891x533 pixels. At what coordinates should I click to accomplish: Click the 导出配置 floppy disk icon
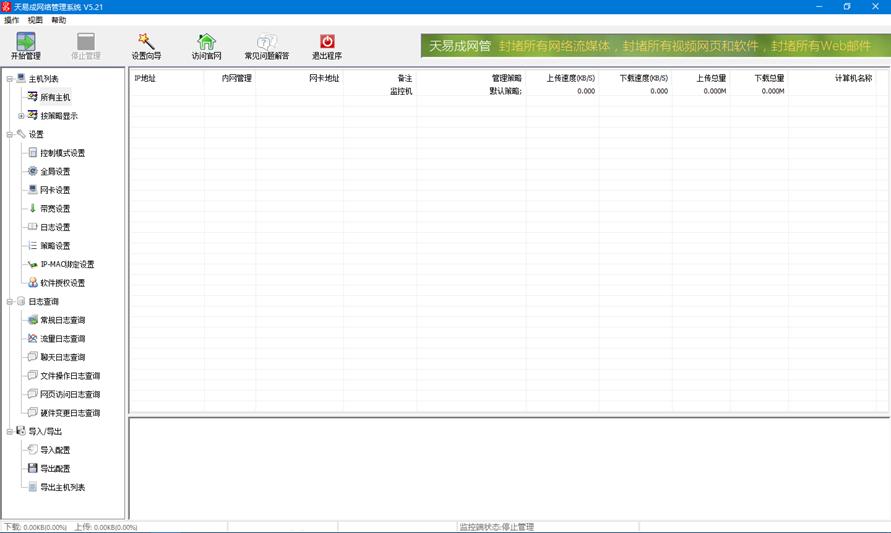pos(32,468)
